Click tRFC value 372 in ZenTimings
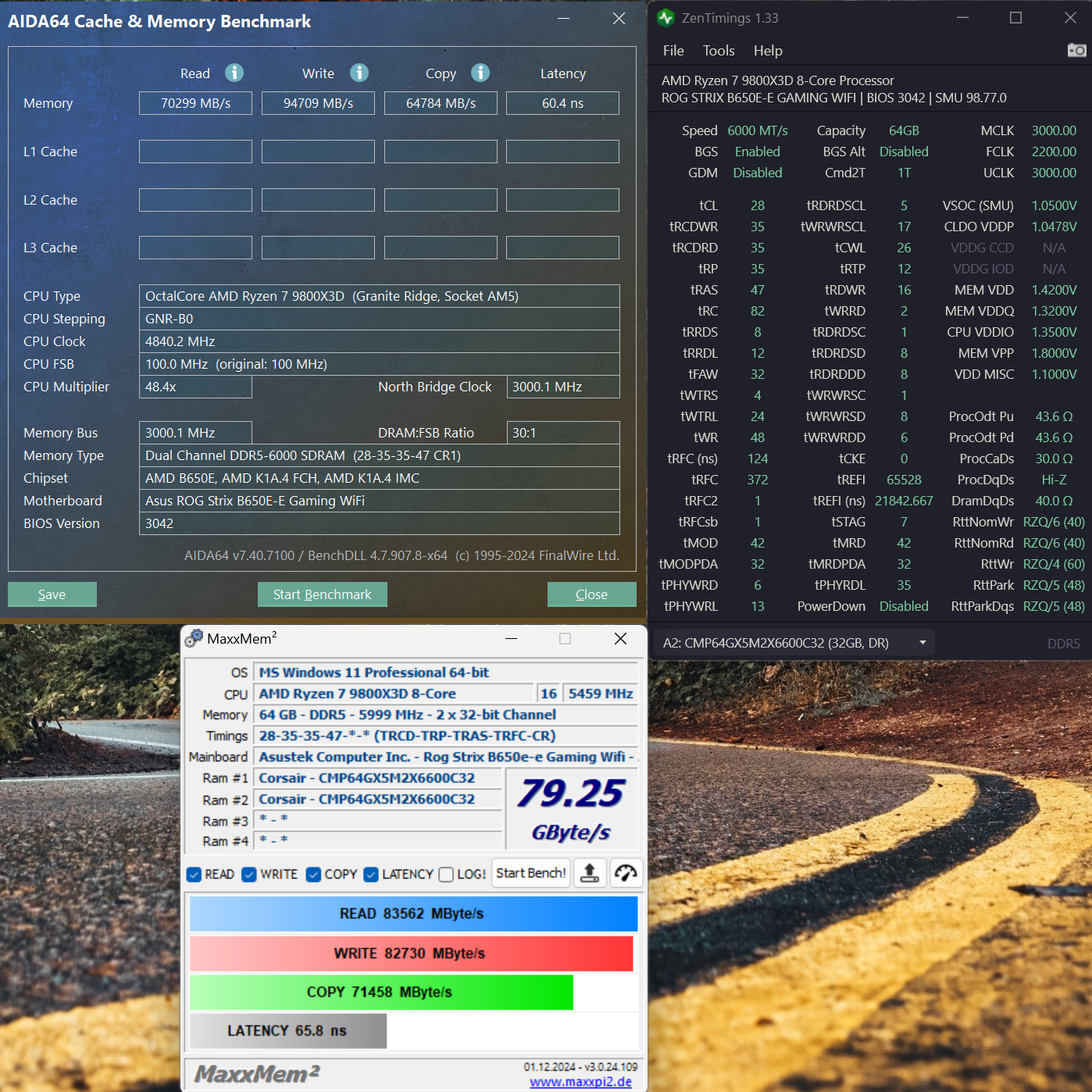The width and height of the screenshot is (1092, 1092). click(x=758, y=480)
